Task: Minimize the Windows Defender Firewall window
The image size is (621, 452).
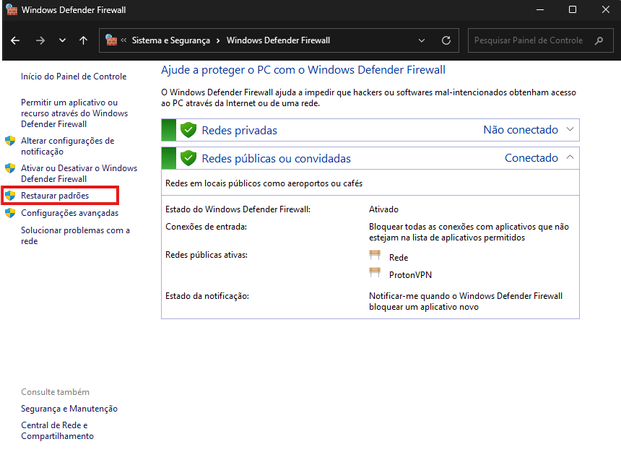Action: [540, 10]
